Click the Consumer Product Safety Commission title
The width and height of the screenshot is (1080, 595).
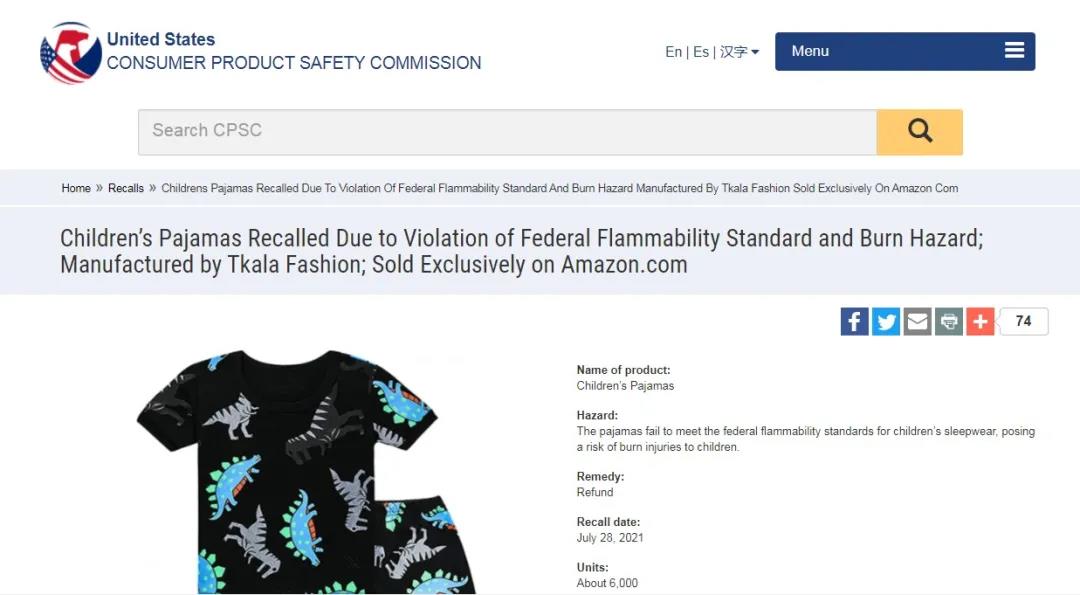pyautogui.click(x=294, y=63)
